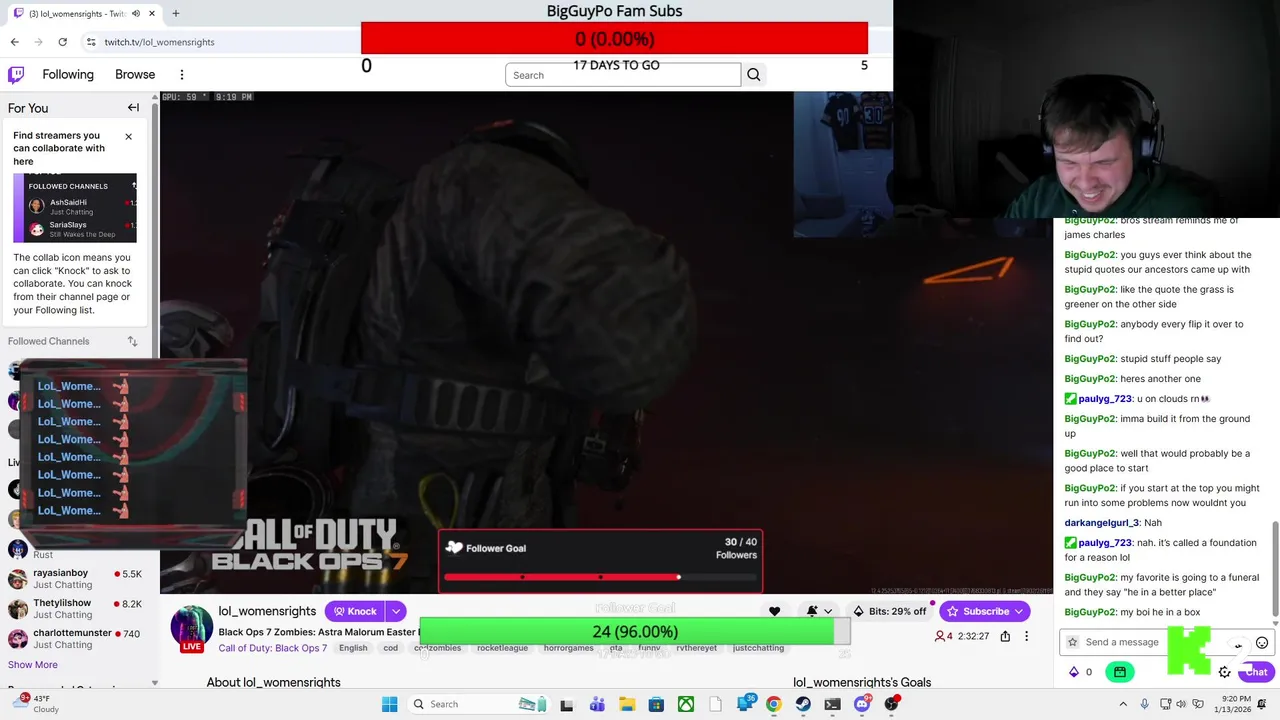Expand the Knock dropdown arrow
Screen dimensions: 1280x720
(x=396, y=611)
